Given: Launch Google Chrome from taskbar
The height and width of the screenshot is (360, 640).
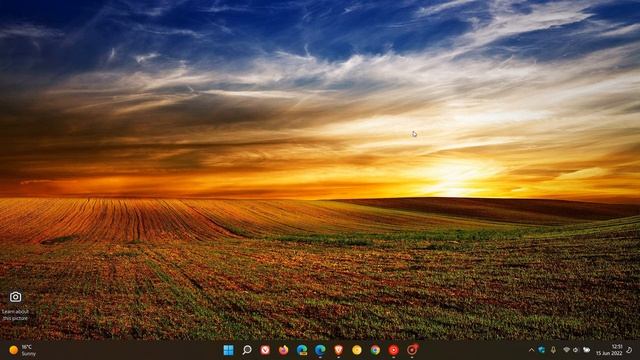Looking at the screenshot, I should 375,350.
